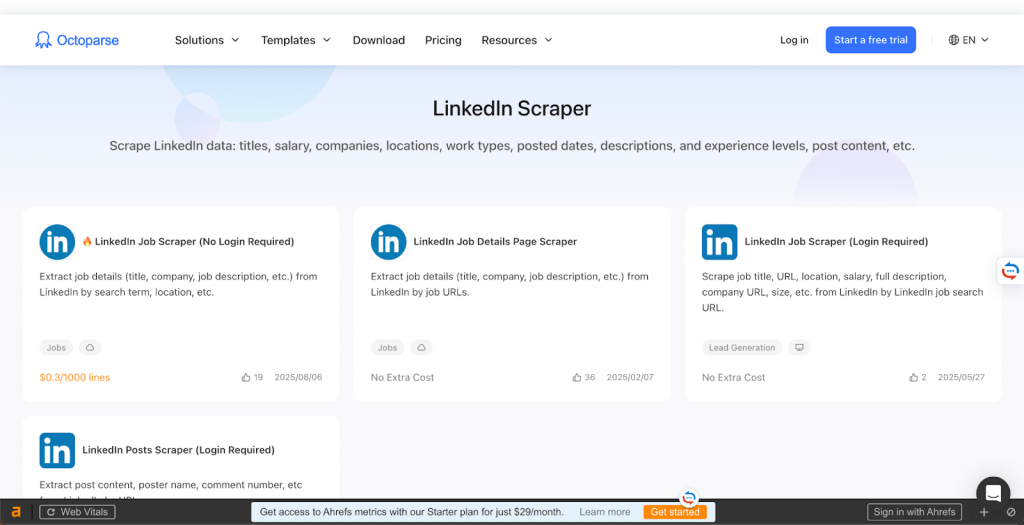Click LinkedIn icon on Job Scraper (Login Required)
Image resolution: width=1024 pixels, height=525 pixels.
pyautogui.click(x=720, y=242)
